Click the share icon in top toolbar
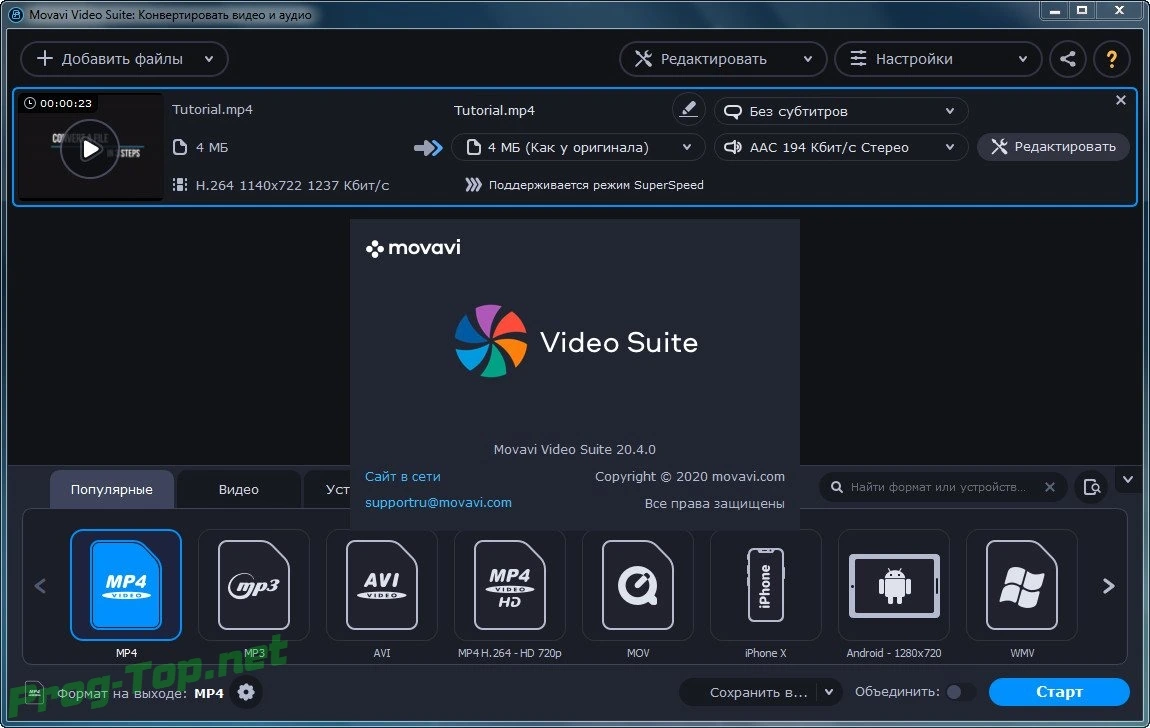 pos(1068,59)
